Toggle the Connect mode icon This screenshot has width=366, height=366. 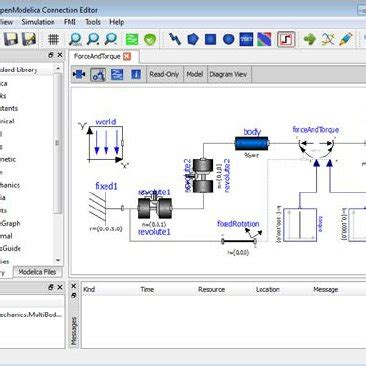(x=286, y=40)
